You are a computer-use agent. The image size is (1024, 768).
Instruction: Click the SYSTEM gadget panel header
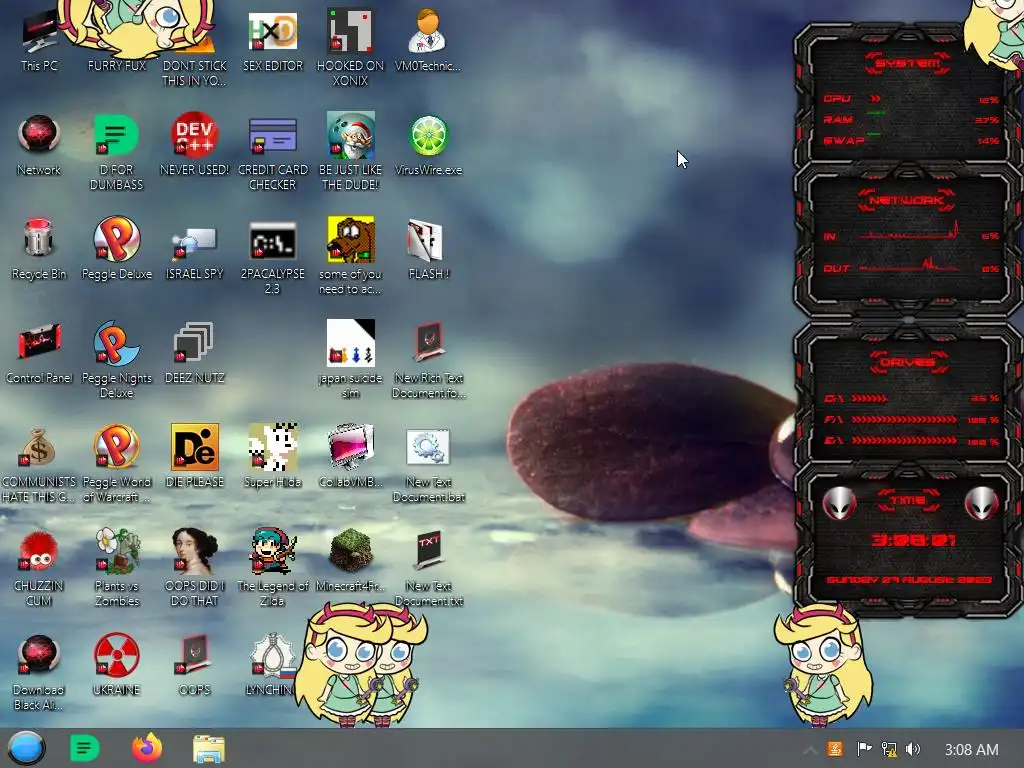pyautogui.click(x=908, y=63)
